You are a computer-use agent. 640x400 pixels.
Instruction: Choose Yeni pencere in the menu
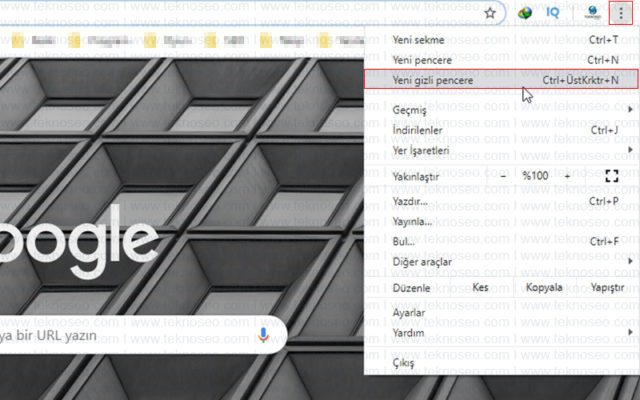[x=501, y=60]
